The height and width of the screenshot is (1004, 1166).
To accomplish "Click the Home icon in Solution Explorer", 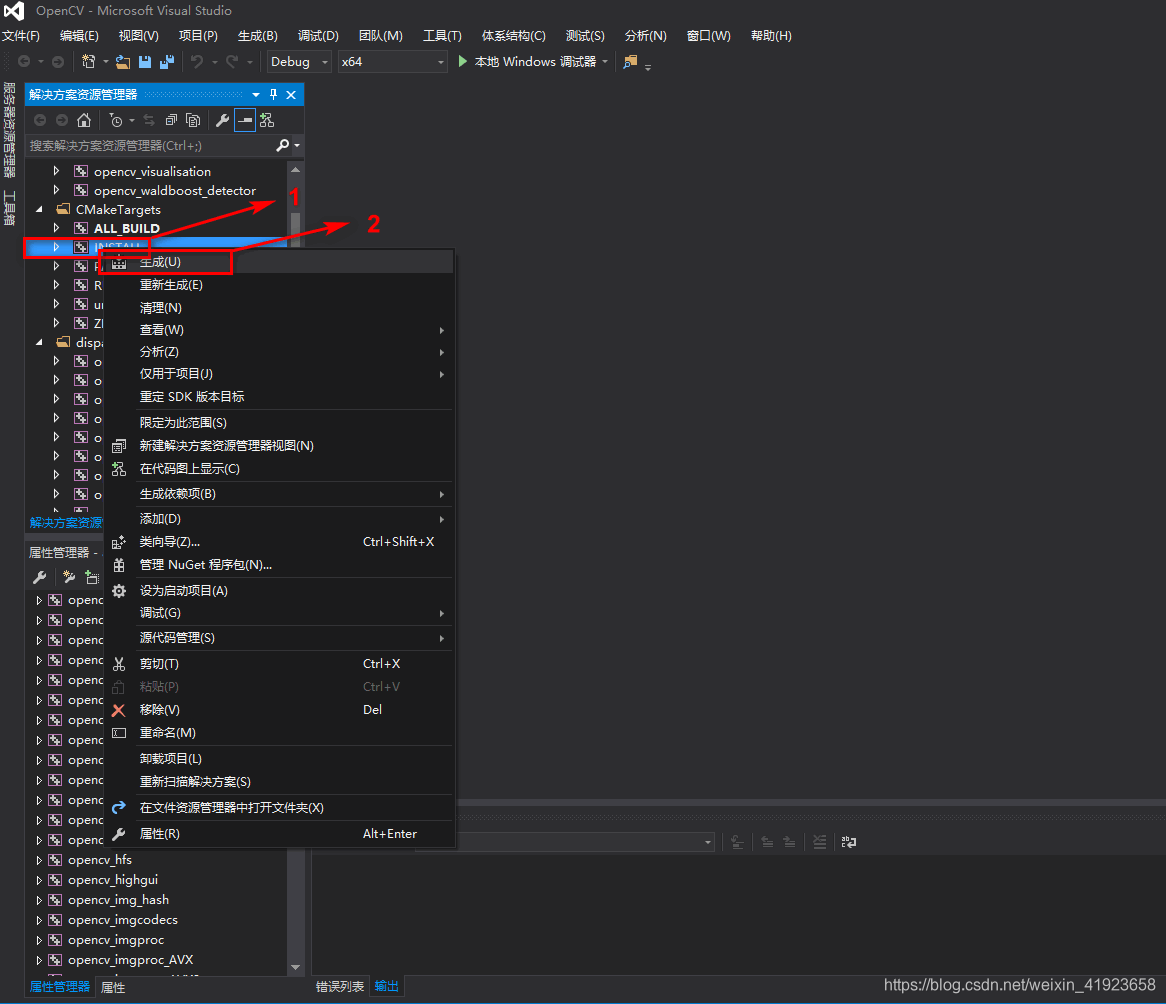I will (x=84, y=120).
